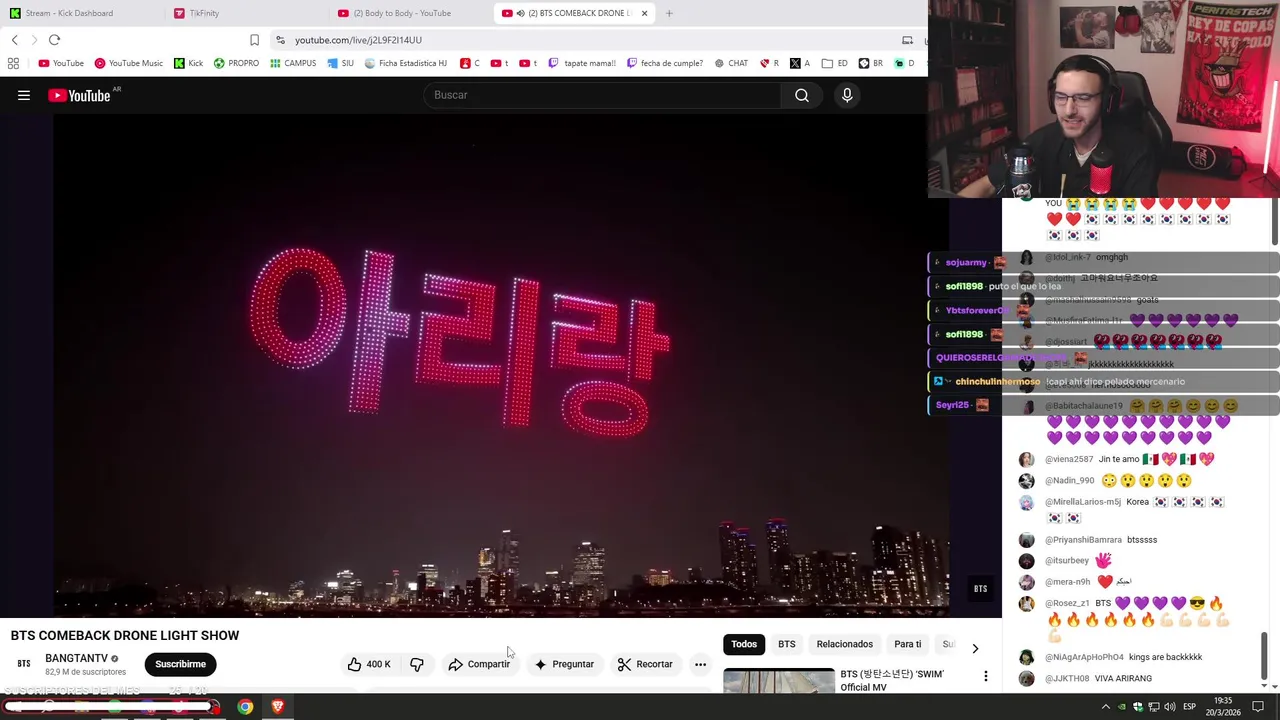Image resolution: width=1280 pixels, height=720 pixels.
Task: Click the chat panel scrollbar thumb
Action: coord(1265,655)
